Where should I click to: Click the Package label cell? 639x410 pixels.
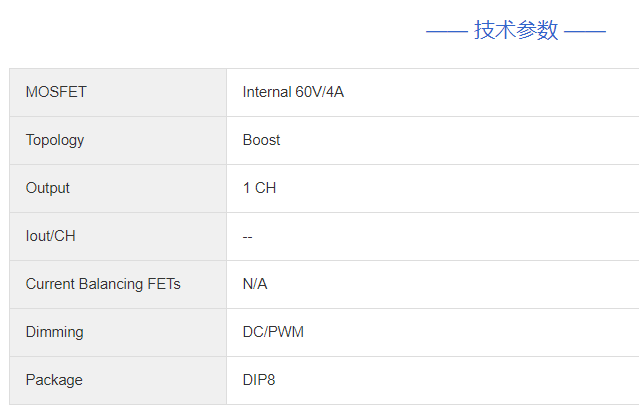click(54, 380)
